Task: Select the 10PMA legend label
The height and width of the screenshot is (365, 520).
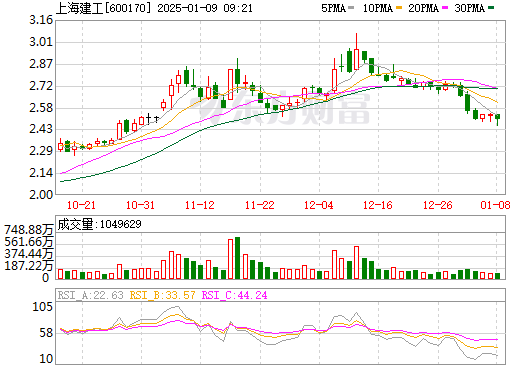Action: pyautogui.click(x=378, y=8)
